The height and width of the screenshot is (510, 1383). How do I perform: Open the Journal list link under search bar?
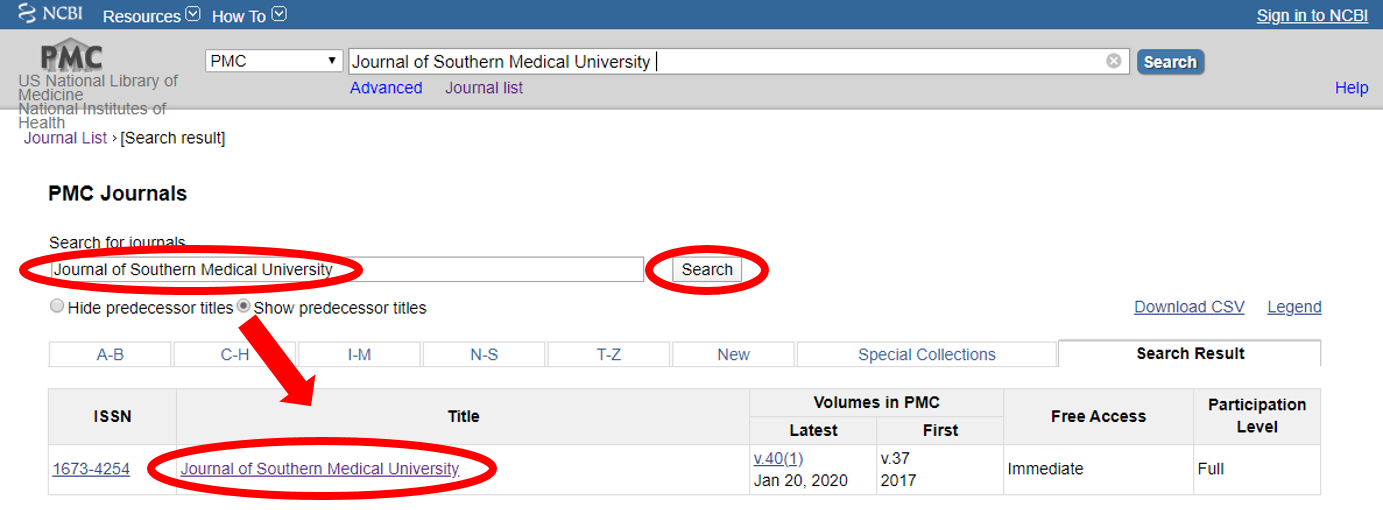[x=484, y=88]
